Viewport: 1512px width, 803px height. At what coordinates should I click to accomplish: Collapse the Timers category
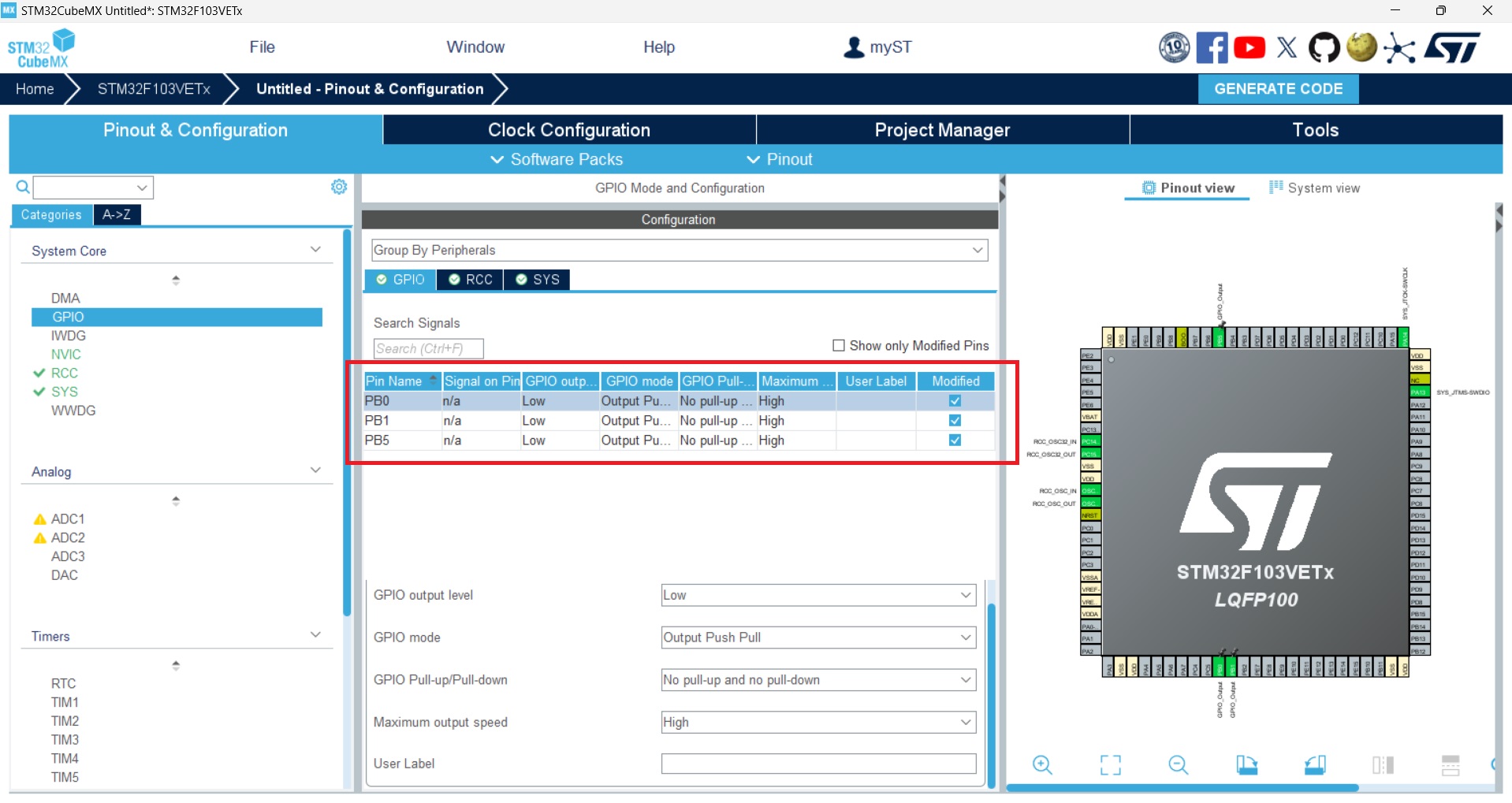click(316, 635)
